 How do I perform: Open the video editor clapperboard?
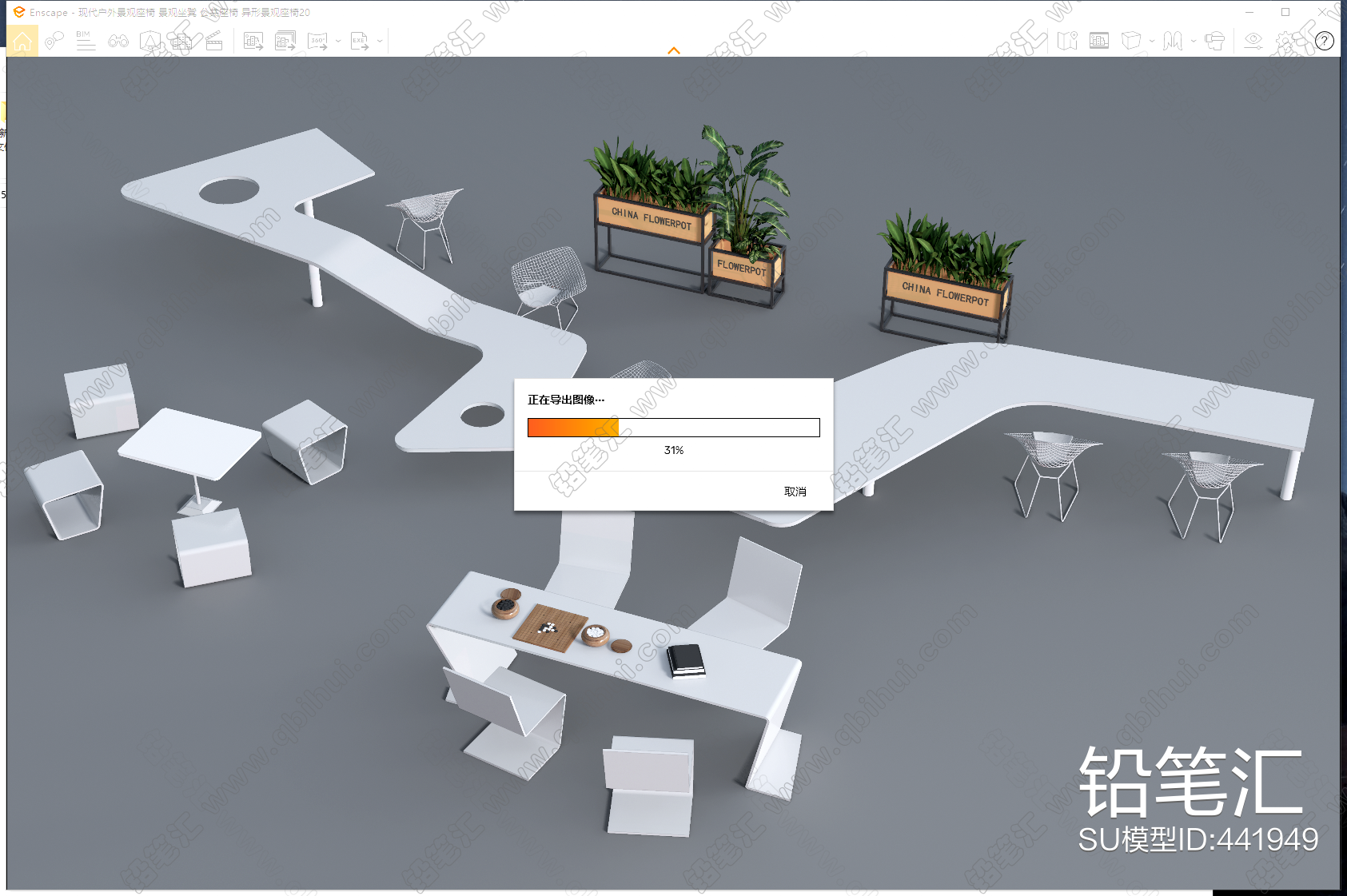(214, 41)
